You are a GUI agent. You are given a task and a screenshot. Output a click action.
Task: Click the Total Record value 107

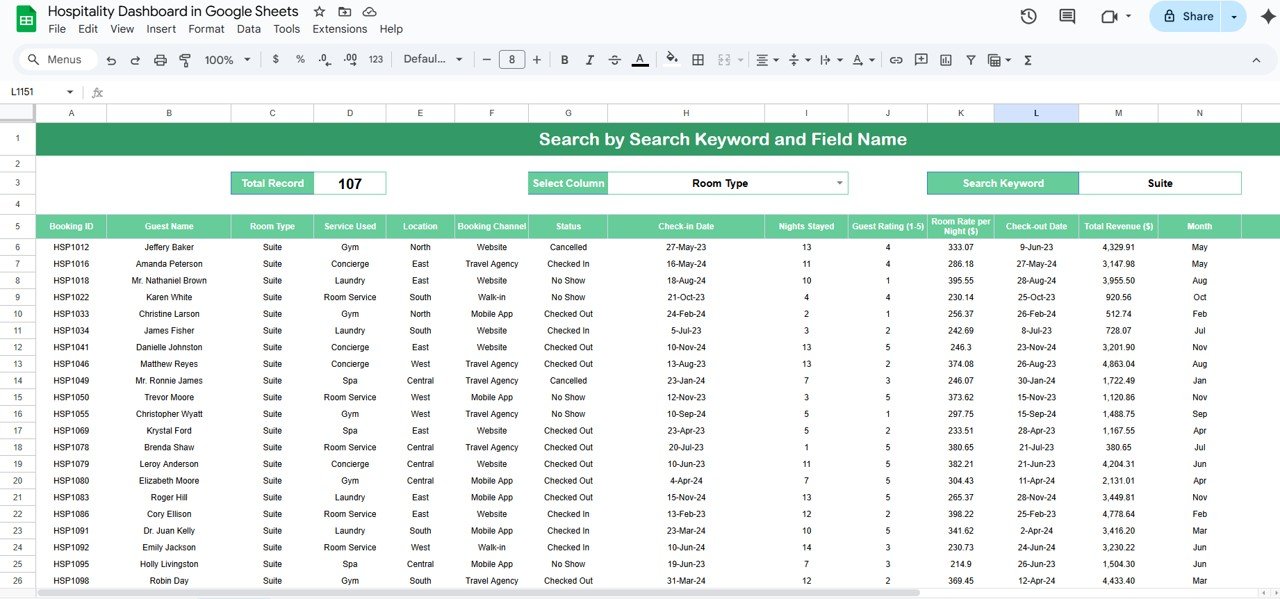coord(350,183)
